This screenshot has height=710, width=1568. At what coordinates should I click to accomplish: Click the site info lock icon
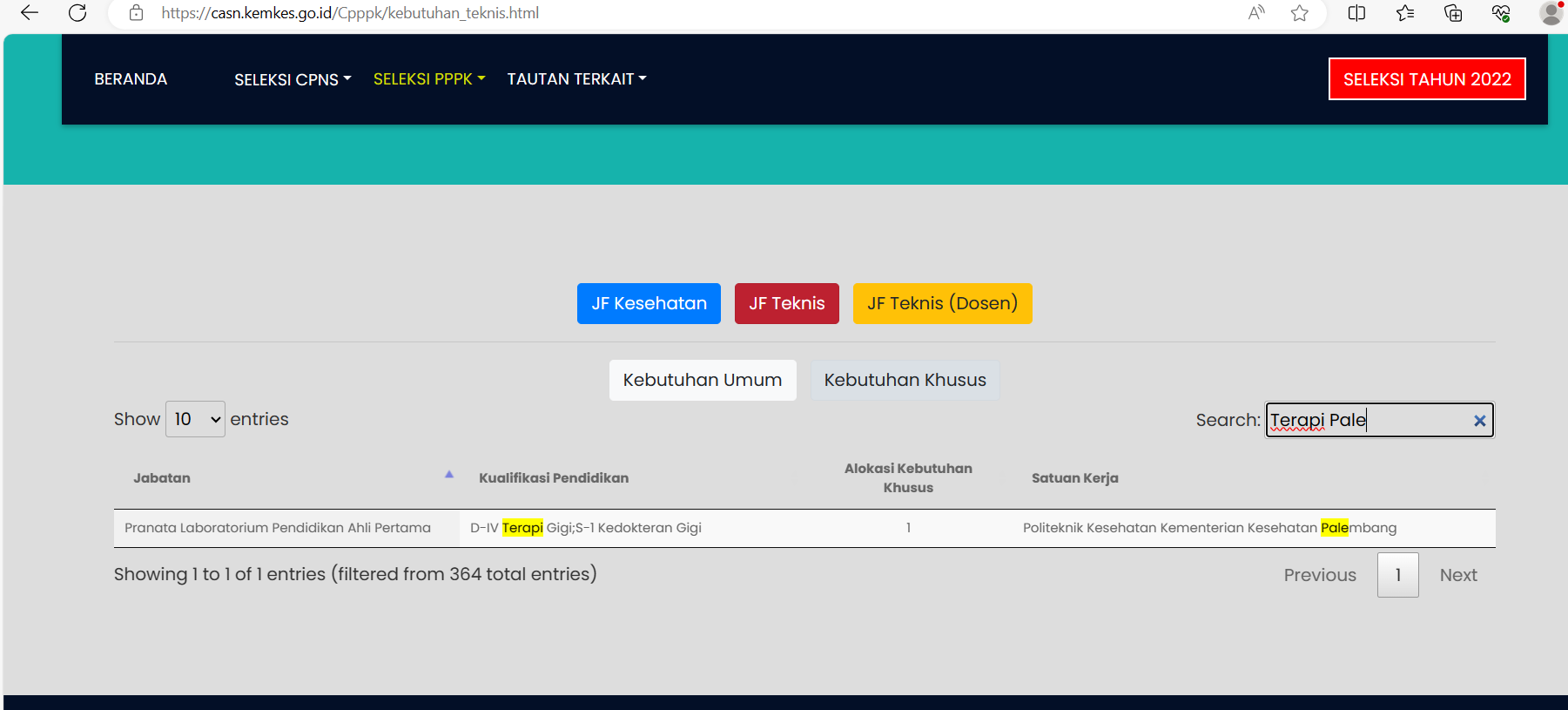136,13
